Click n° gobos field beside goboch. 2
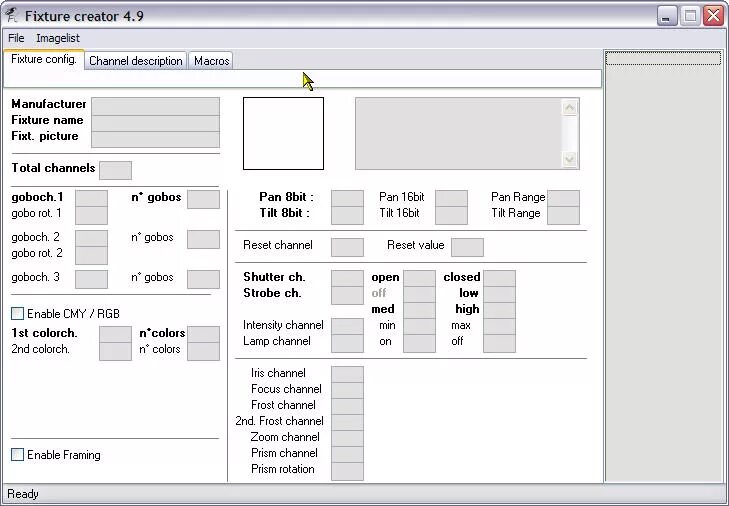Screen dimensions: 729x506 click(x=203, y=239)
